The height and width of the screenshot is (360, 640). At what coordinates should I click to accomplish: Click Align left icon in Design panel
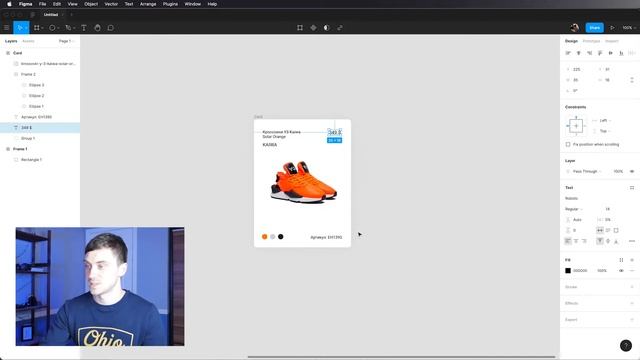pos(568,53)
